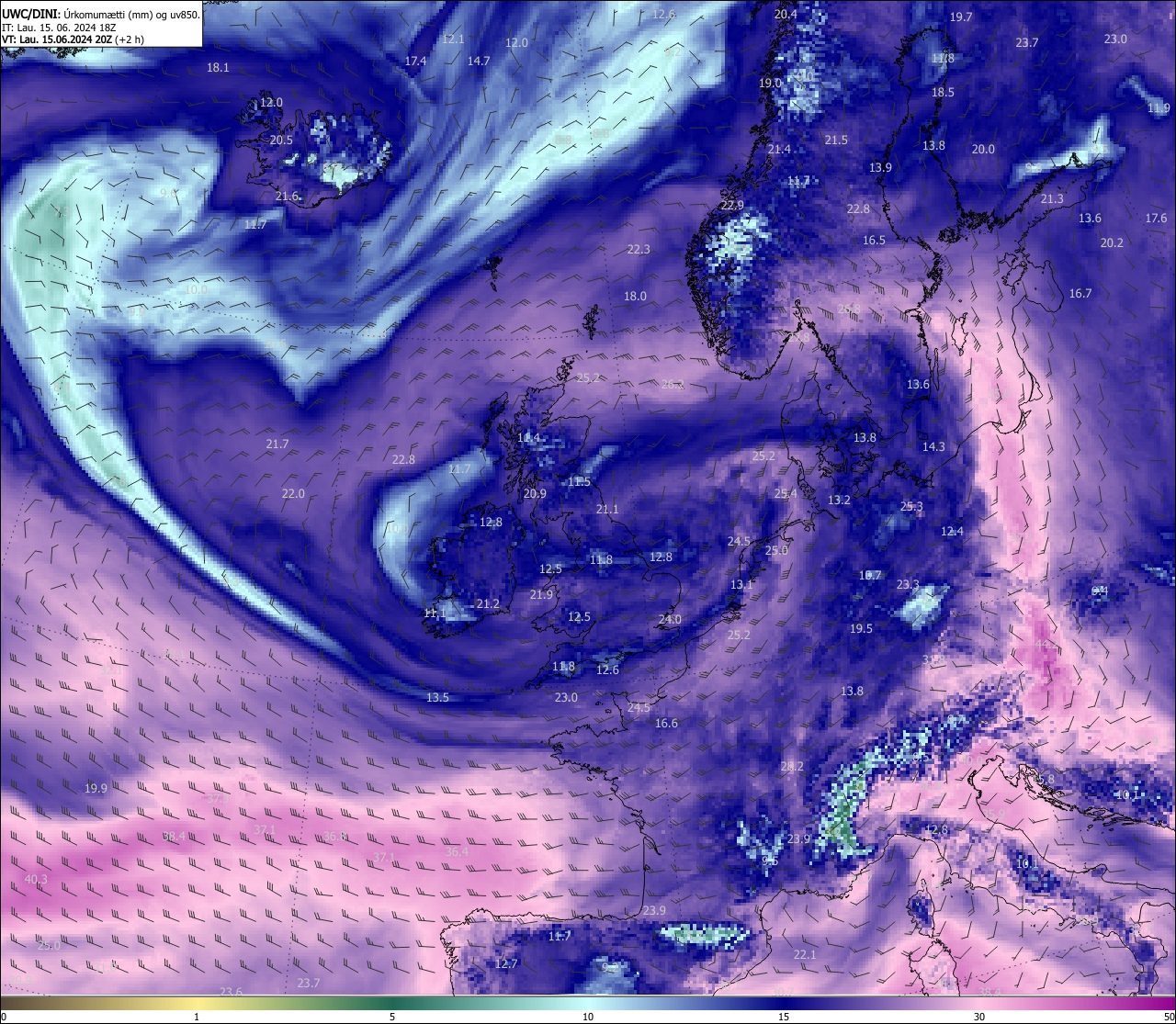Viewport: 1176px width, 1024px height.
Task: Click the 10.7 value label
Action: (870, 576)
